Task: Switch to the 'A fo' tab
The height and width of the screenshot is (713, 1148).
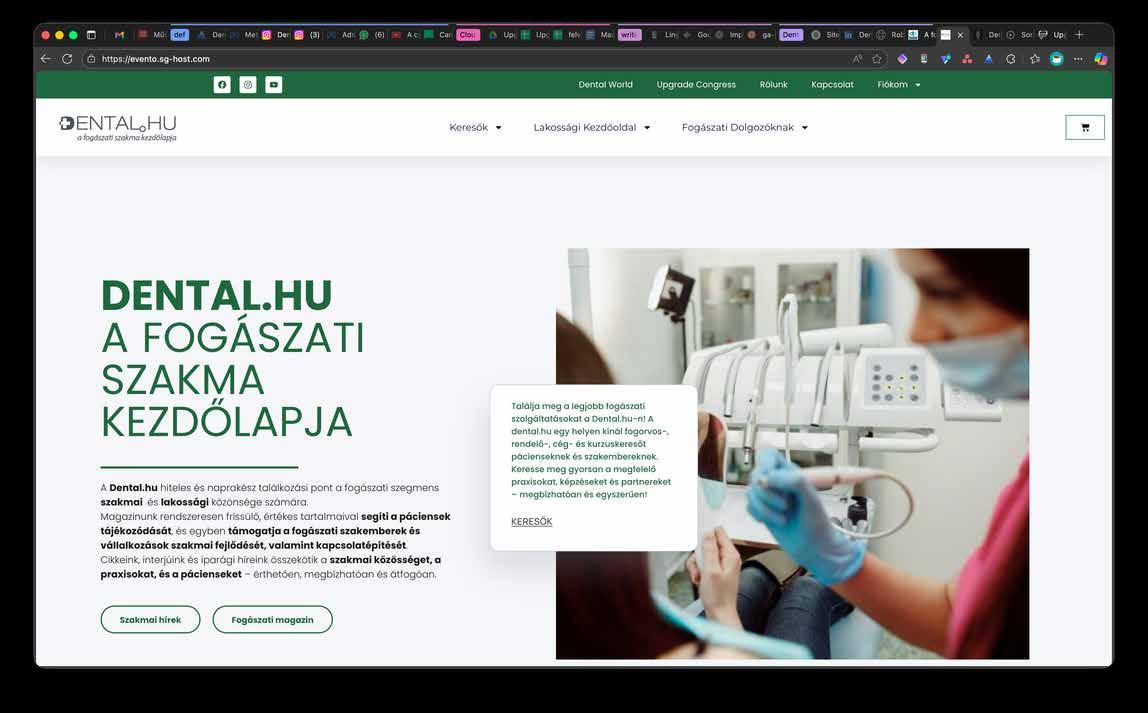Action: pos(922,34)
